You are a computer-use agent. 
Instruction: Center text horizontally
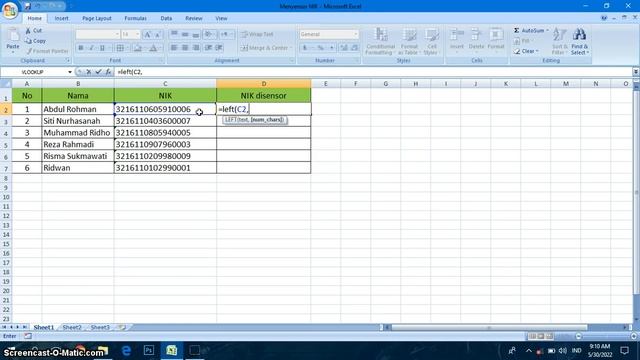185,48
